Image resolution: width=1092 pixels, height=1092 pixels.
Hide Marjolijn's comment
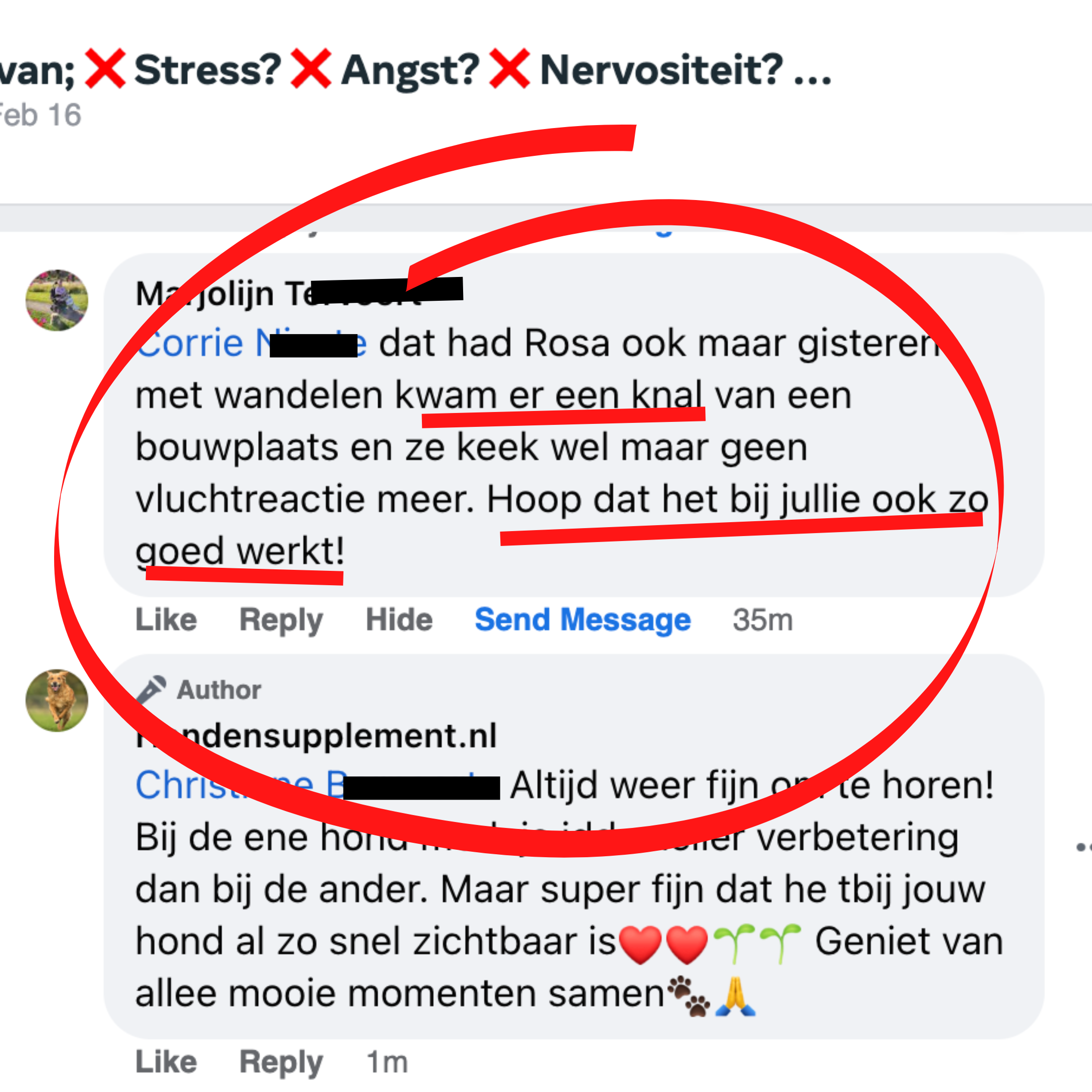[x=399, y=619]
